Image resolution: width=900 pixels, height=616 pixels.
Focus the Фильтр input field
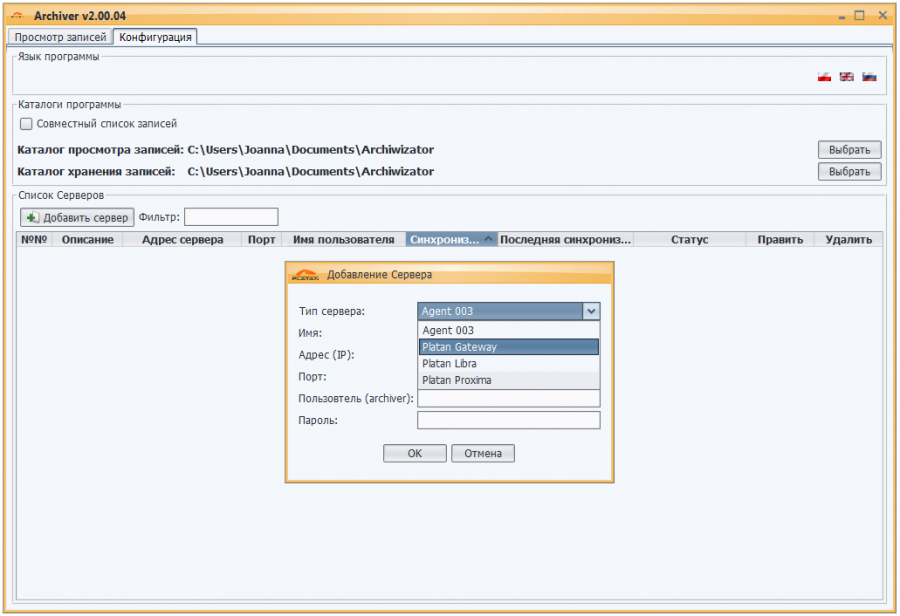point(231,217)
